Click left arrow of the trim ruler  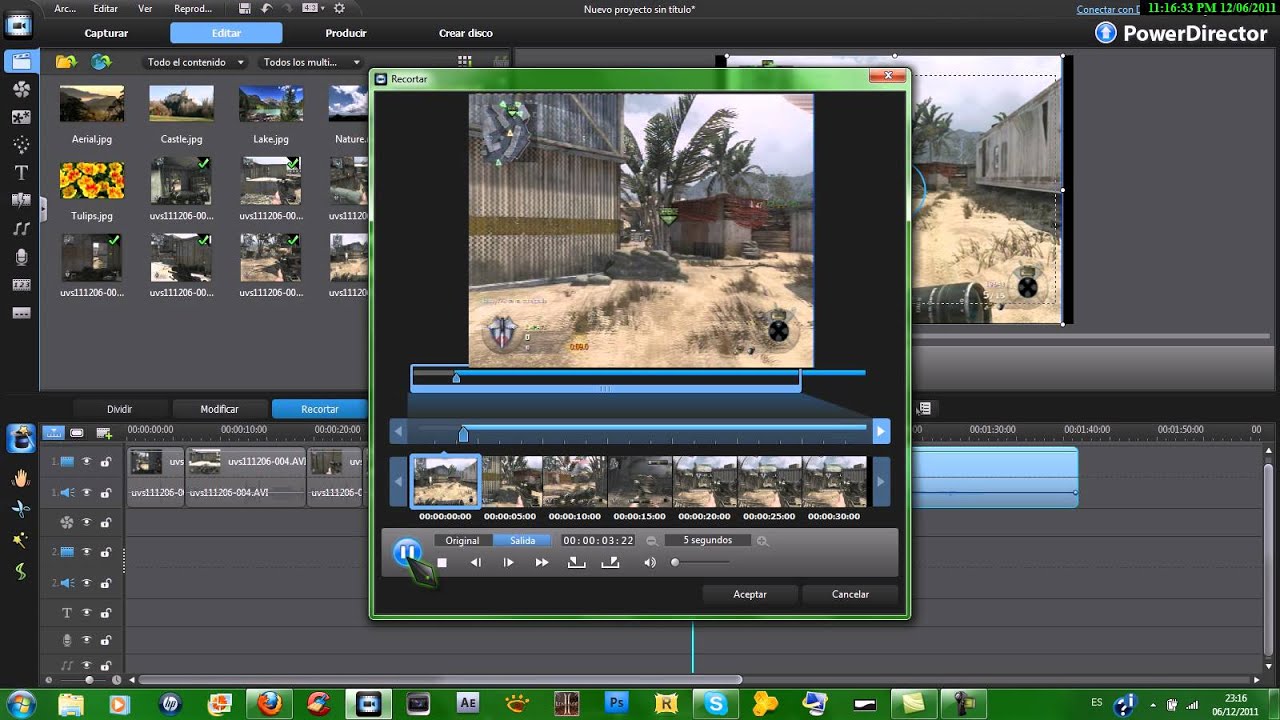pos(399,431)
